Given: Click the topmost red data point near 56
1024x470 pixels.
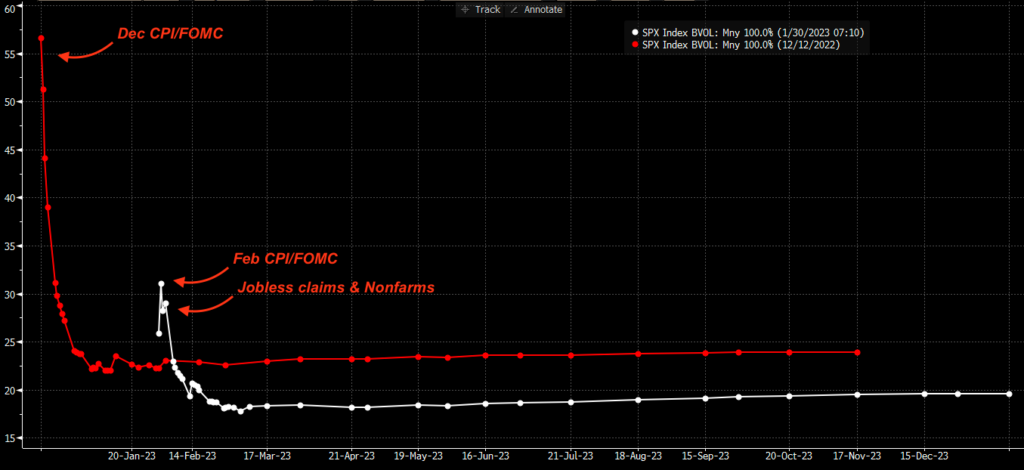Looking at the screenshot, I should point(41,39).
